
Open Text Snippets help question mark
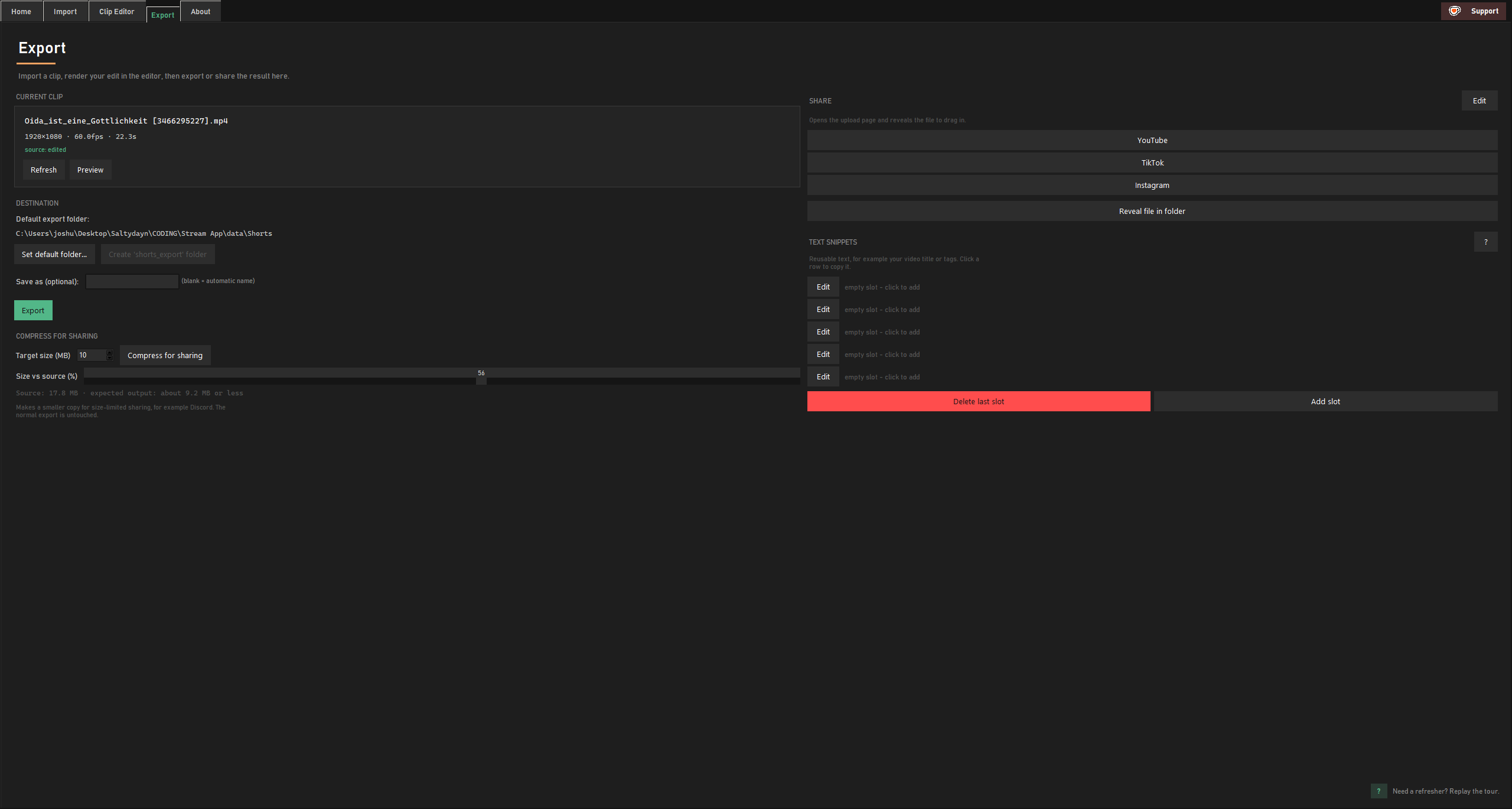click(x=1486, y=242)
